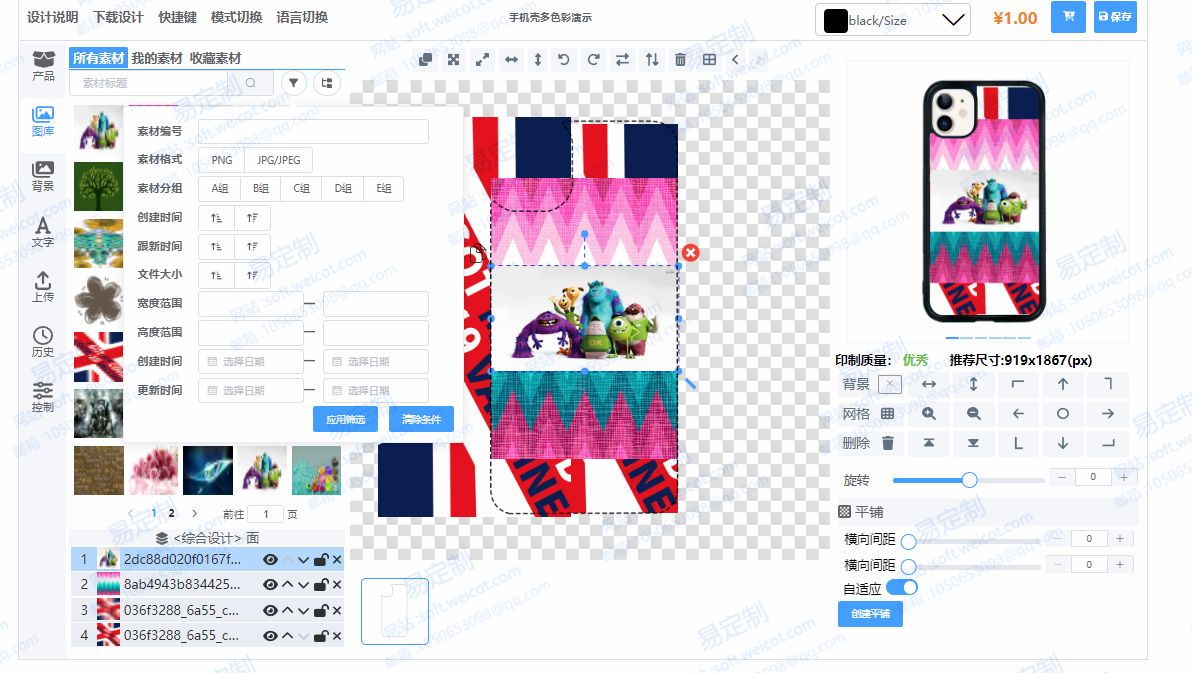Save the design with 保存 button

pyautogui.click(x=1115, y=17)
